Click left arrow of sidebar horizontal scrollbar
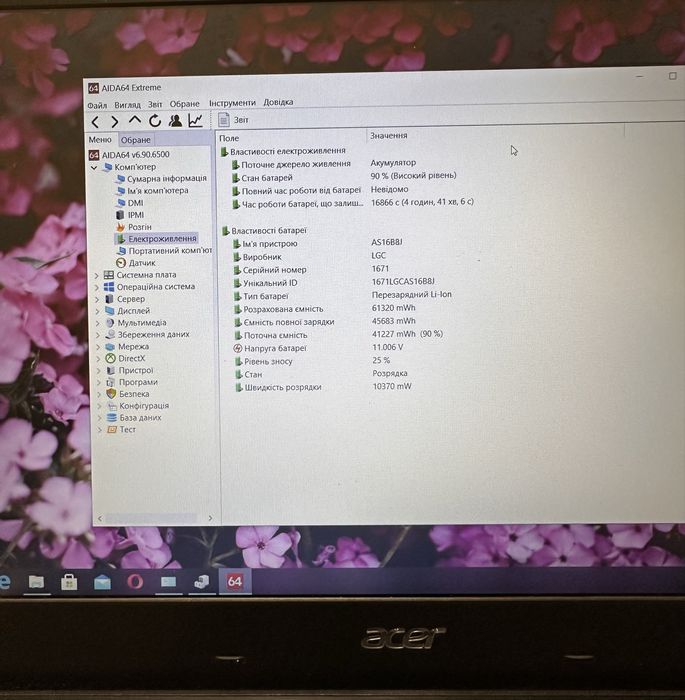 [100, 518]
